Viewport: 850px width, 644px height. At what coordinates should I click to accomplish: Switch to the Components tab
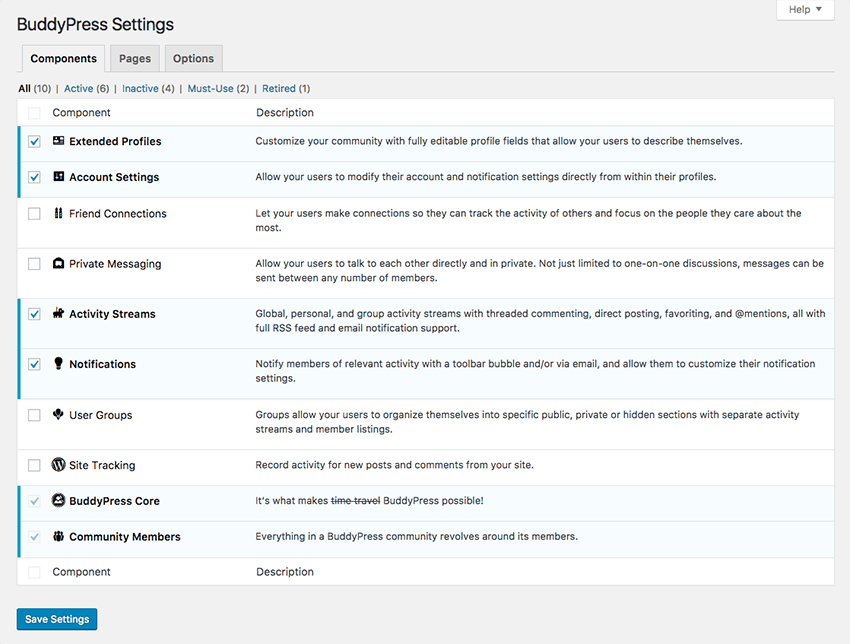[63, 59]
